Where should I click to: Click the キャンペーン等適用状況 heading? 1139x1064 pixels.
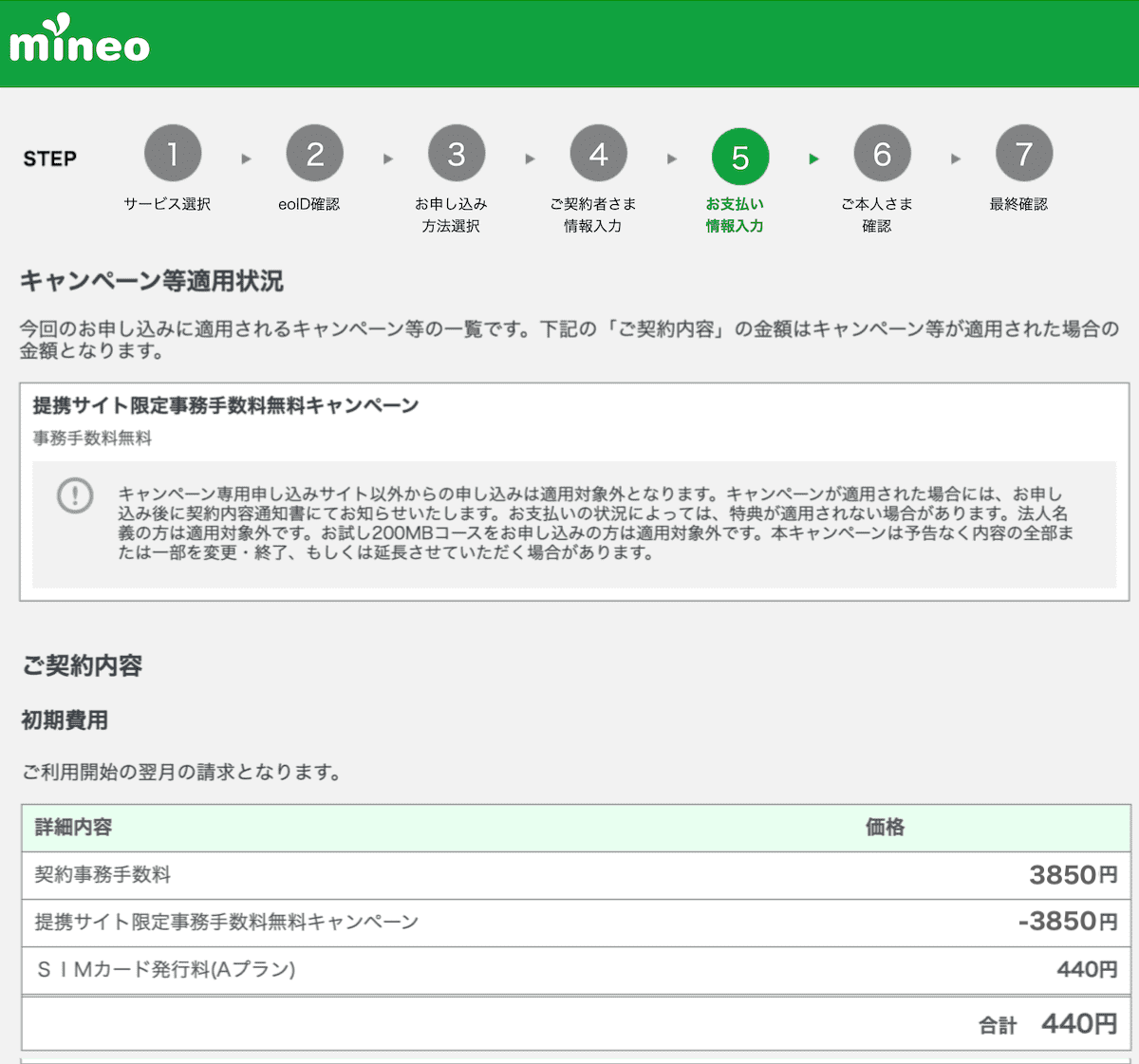click(x=152, y=281)
